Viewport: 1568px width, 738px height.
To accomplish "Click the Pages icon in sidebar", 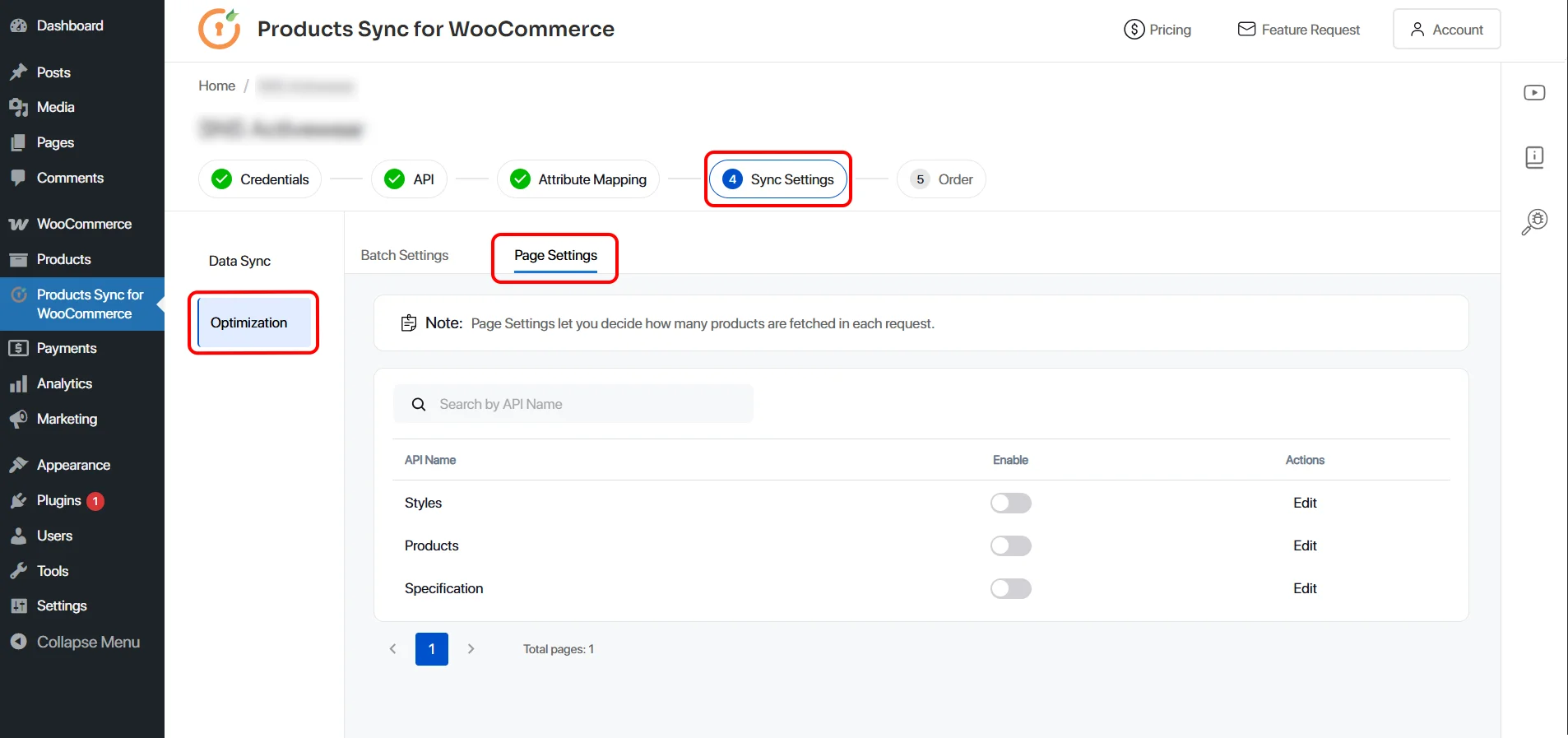I will pos(18,142).
